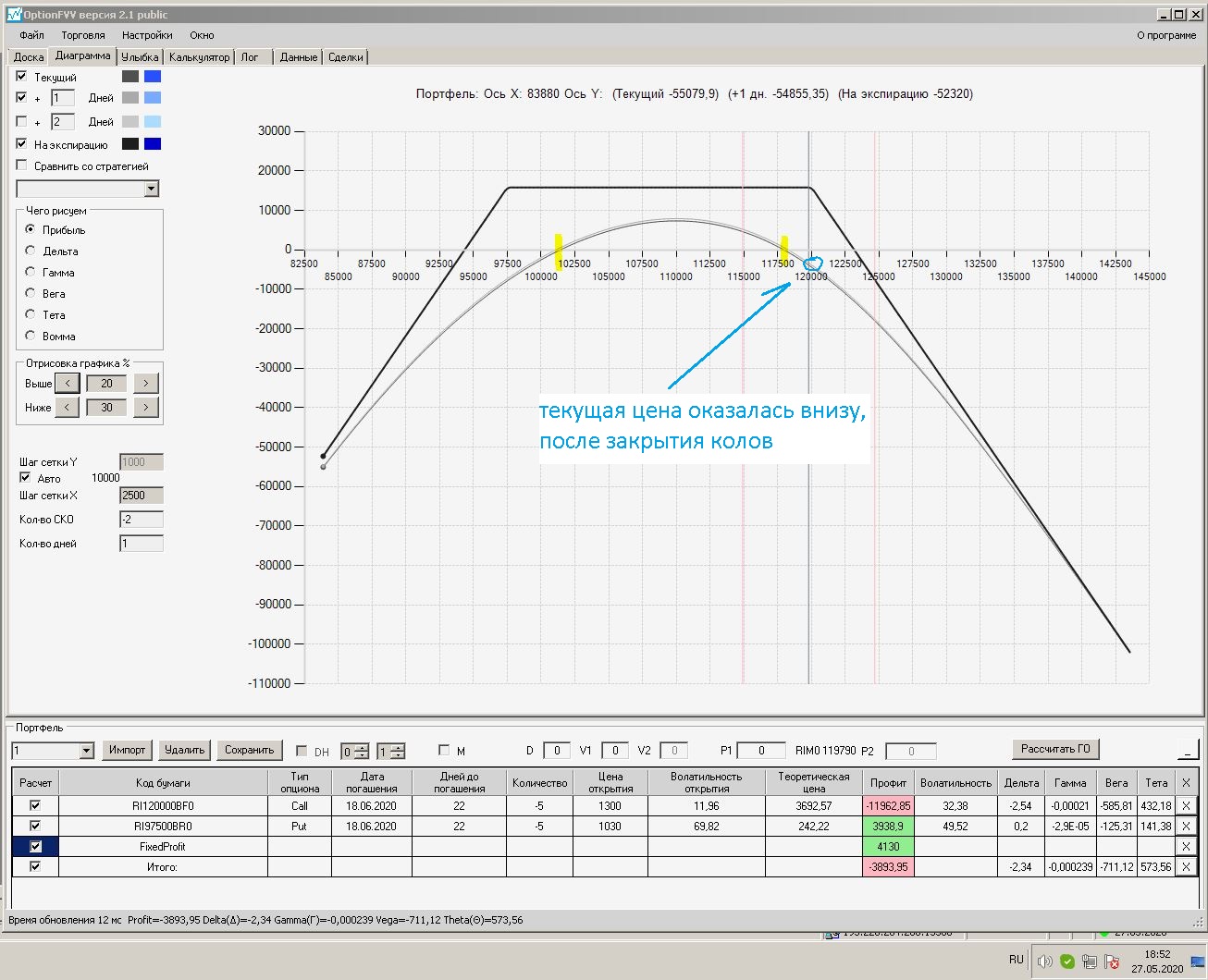Image resolution: width=1208 pixels, height=980 pixels.
Task: Remove the RI97500BR0 Put row via X
Action: coord(1186,827)
